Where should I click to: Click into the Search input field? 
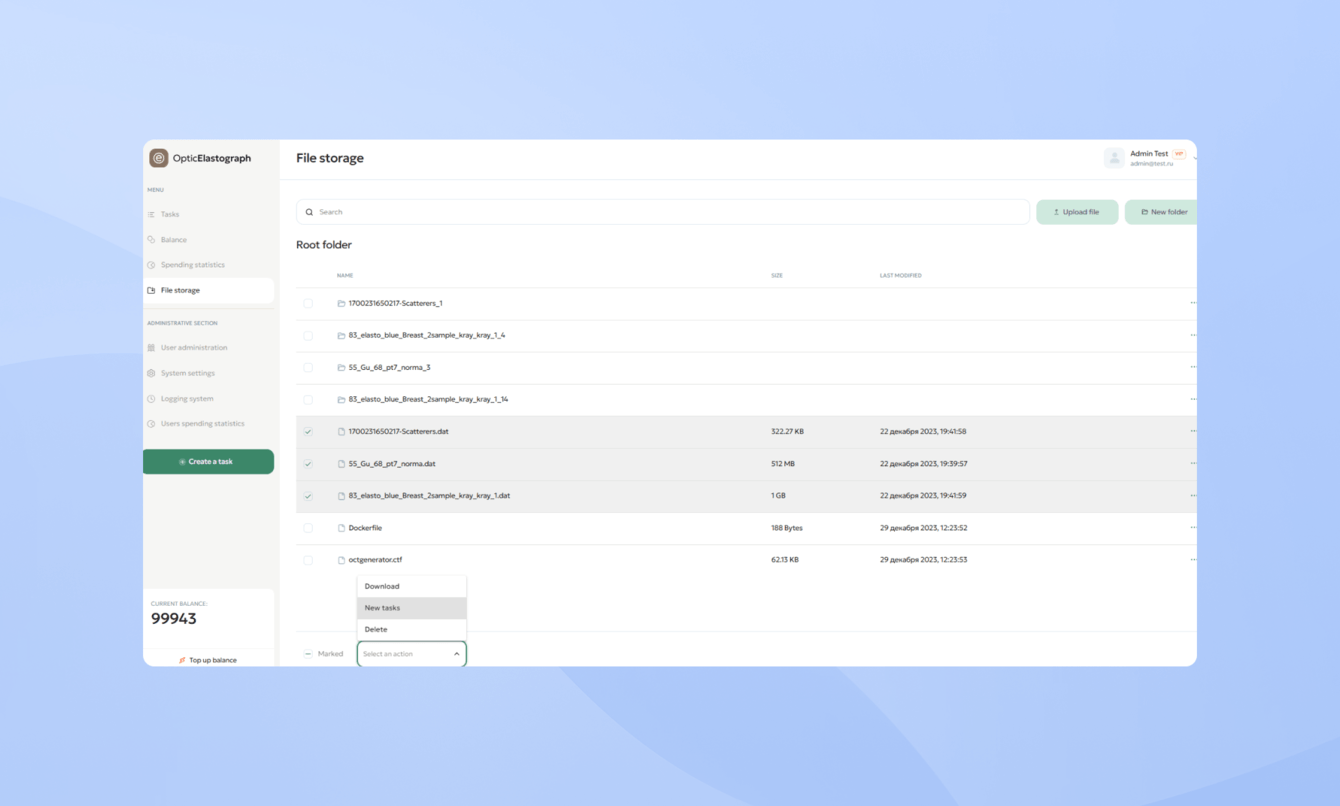pos(663,212)
